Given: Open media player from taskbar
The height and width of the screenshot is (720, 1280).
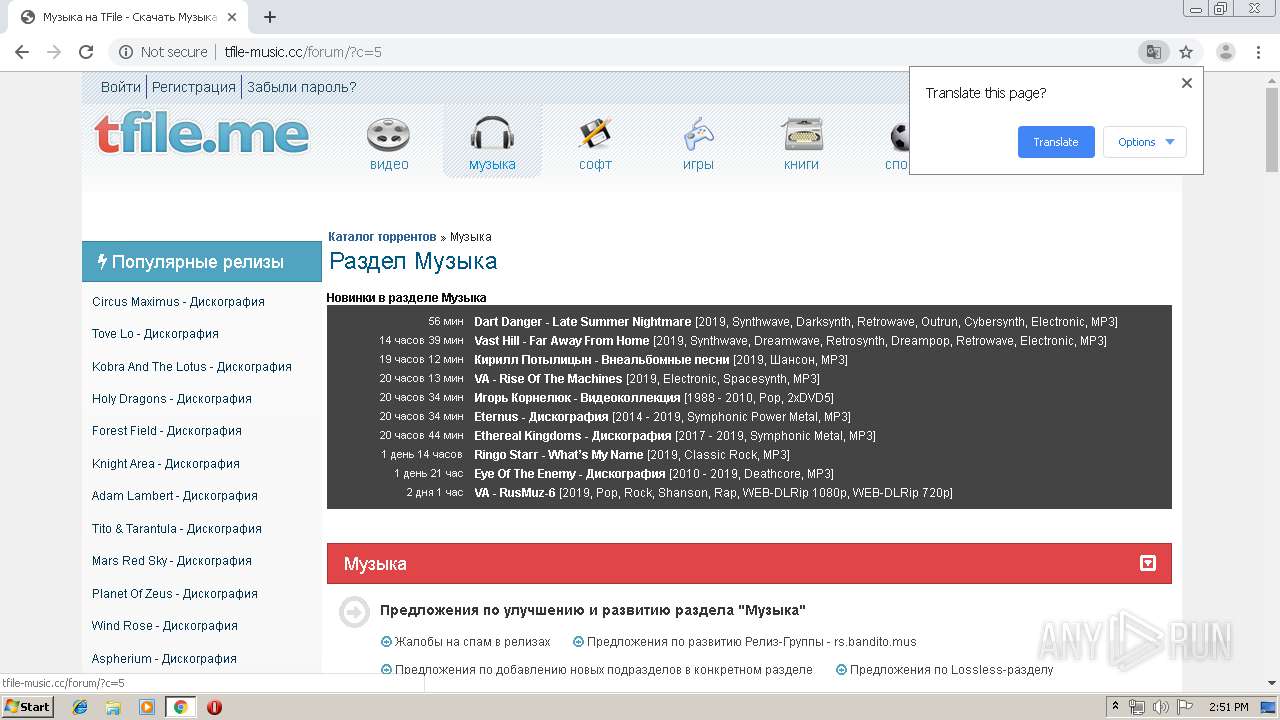Looking at the screenshot, I should coord(147,707).
